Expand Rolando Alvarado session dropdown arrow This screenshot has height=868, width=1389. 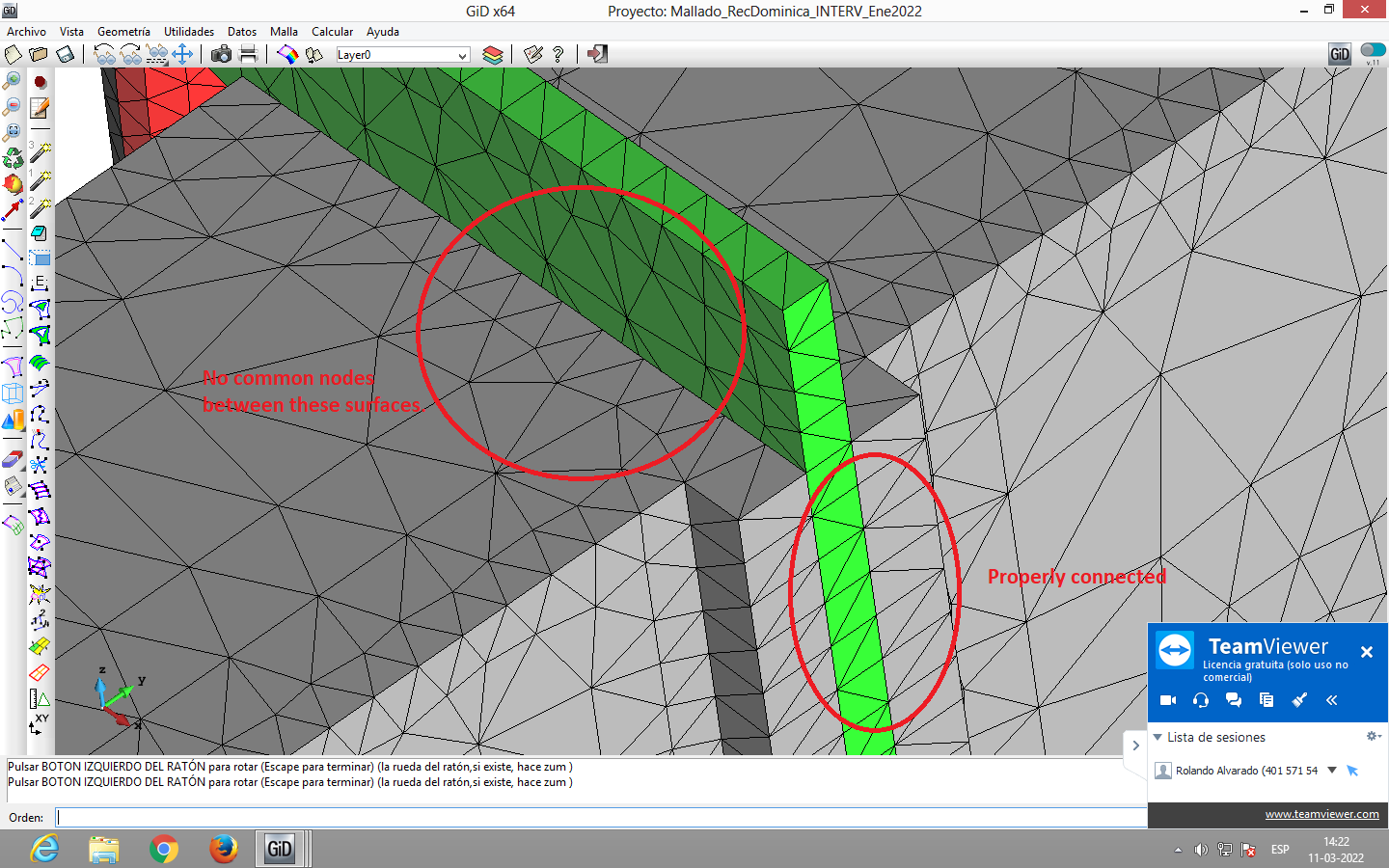1332,770
